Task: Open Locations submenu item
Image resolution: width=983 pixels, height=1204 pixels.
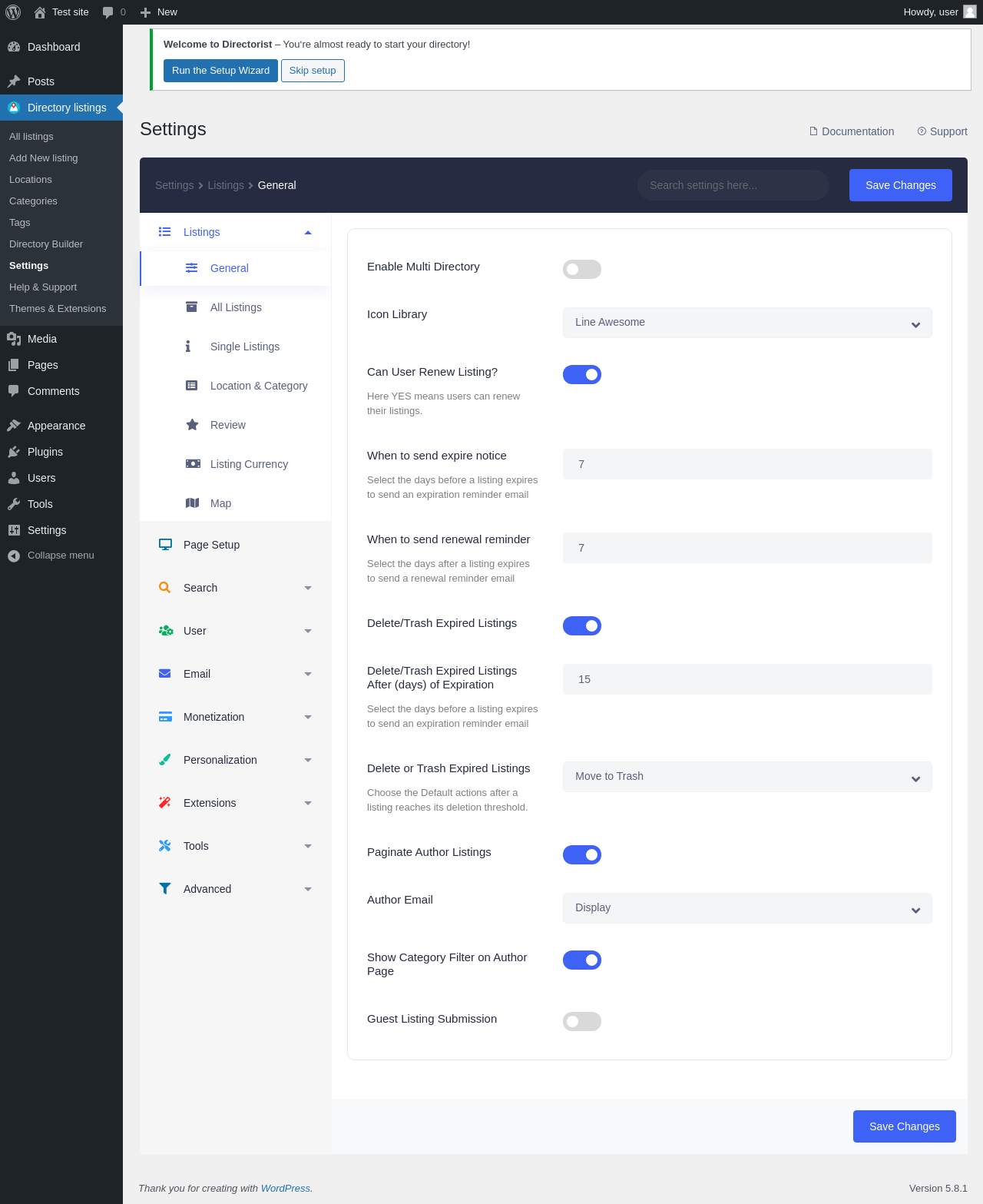Action: (31, 180)
